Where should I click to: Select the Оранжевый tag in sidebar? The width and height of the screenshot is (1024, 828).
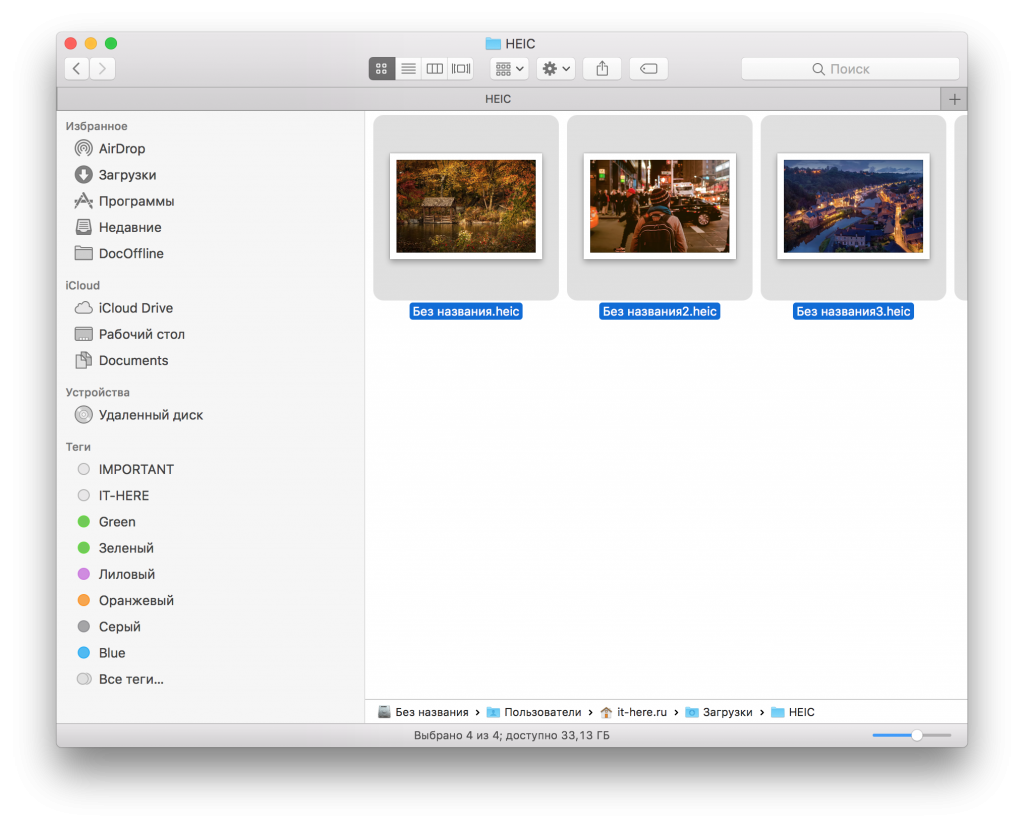tap(135, 601)
